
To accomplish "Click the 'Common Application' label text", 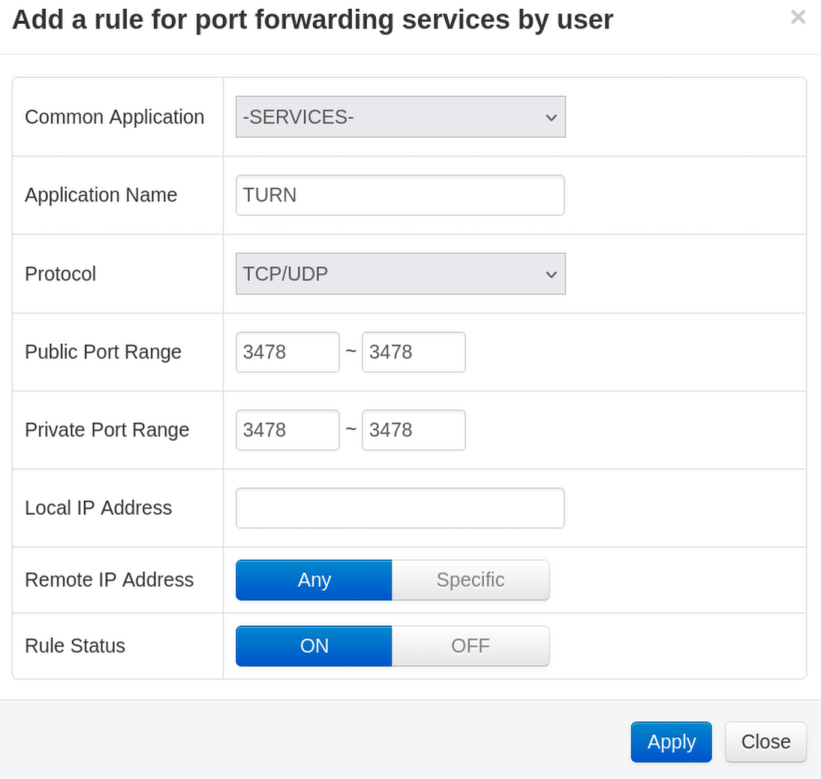I will [x=114, y=117].
